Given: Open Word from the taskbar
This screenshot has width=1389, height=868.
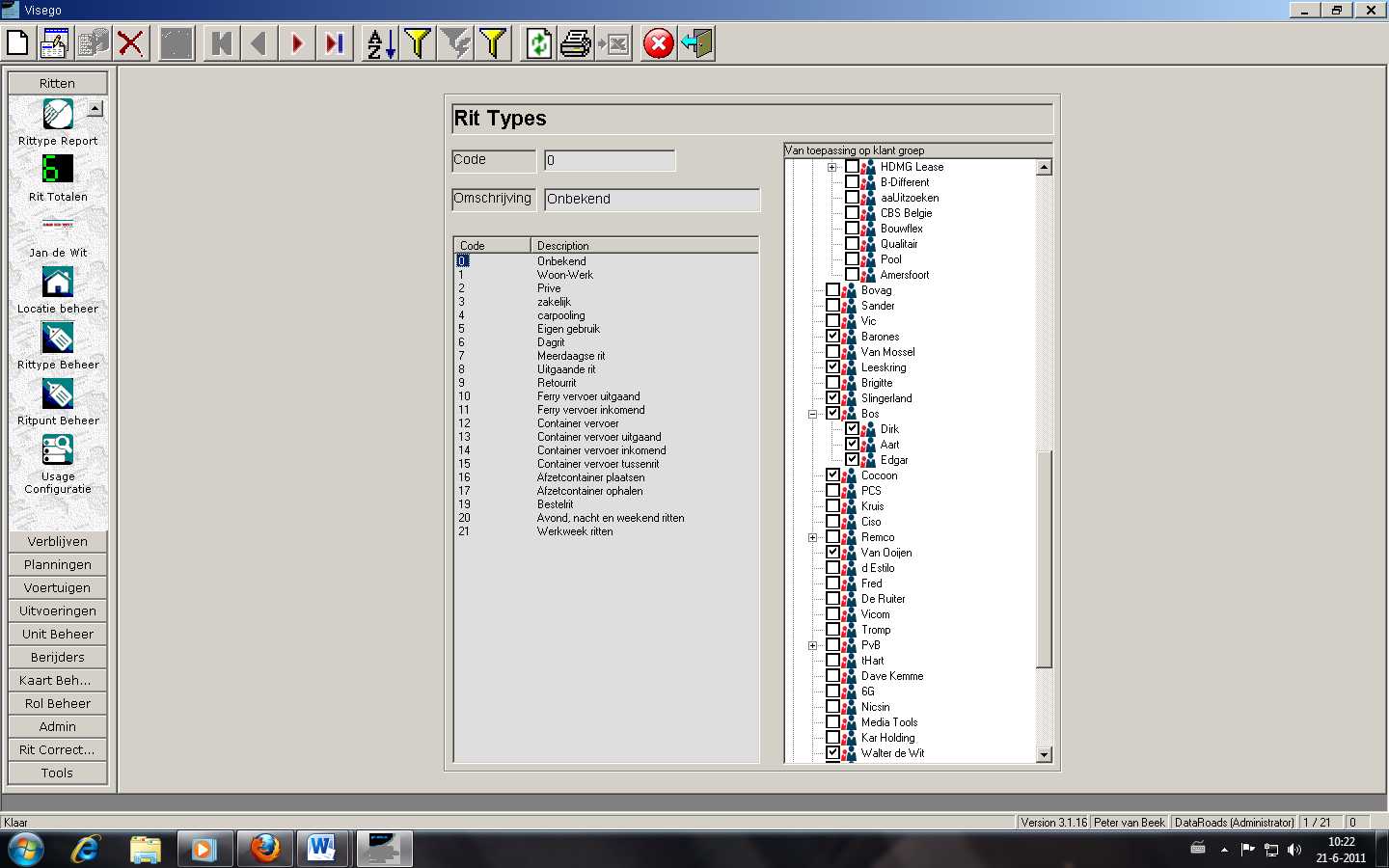Looking at the screenshot, I should click(x=321, y=849).
